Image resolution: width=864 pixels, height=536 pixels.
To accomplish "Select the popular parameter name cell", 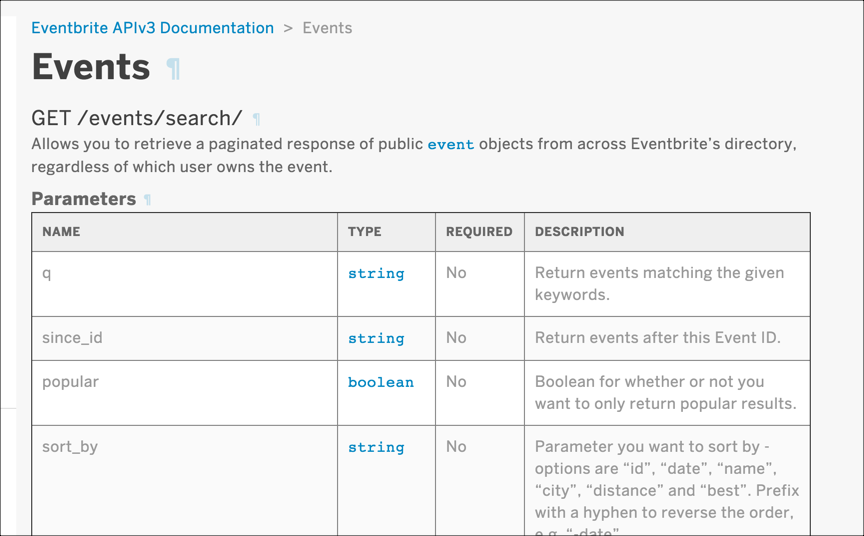I will coord(70,382).
